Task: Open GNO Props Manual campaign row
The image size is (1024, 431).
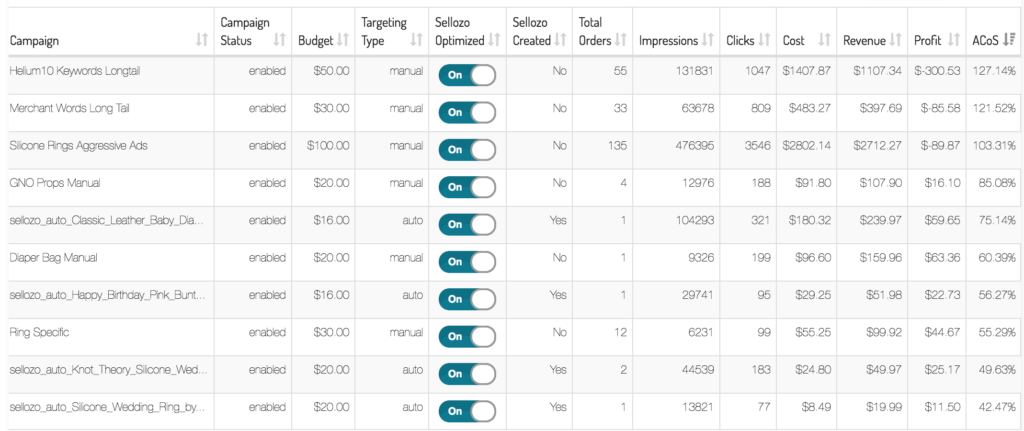Action: pos(55,183)
